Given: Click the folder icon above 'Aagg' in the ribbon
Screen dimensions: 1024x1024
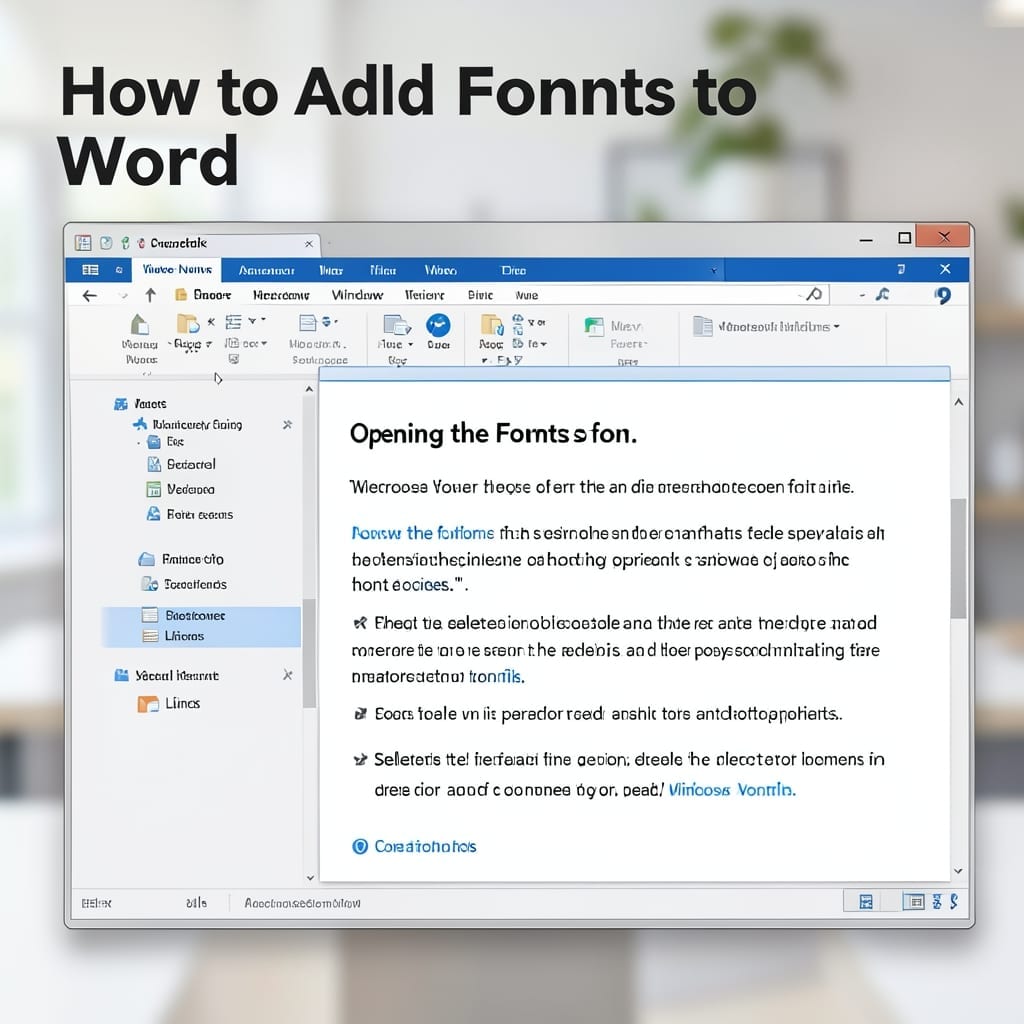Looking at the screenshot, I should tap(187, 323).
